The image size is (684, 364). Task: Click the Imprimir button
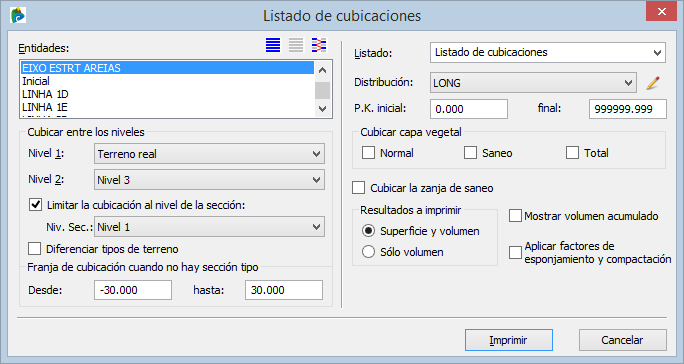(509, 340)
